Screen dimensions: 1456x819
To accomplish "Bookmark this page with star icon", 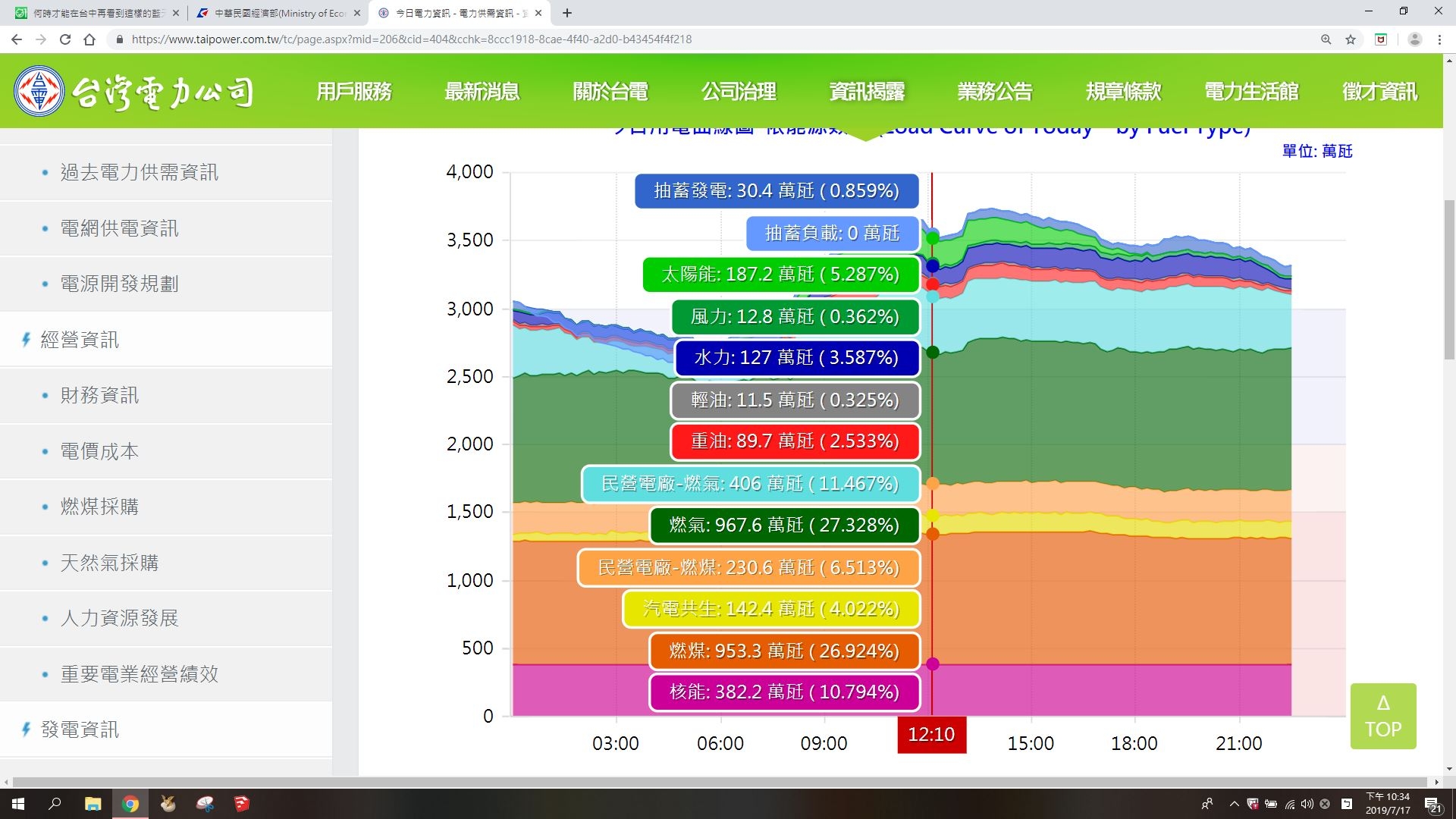I will coord(1351,39).
